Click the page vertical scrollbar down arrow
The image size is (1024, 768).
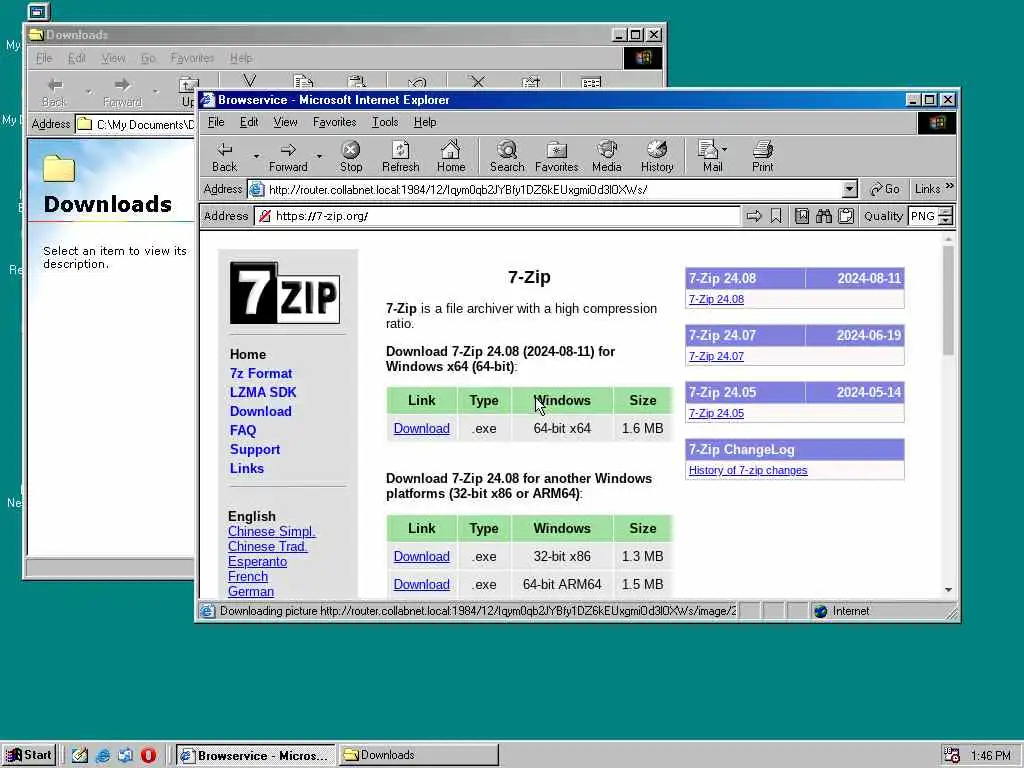[948, 590]
